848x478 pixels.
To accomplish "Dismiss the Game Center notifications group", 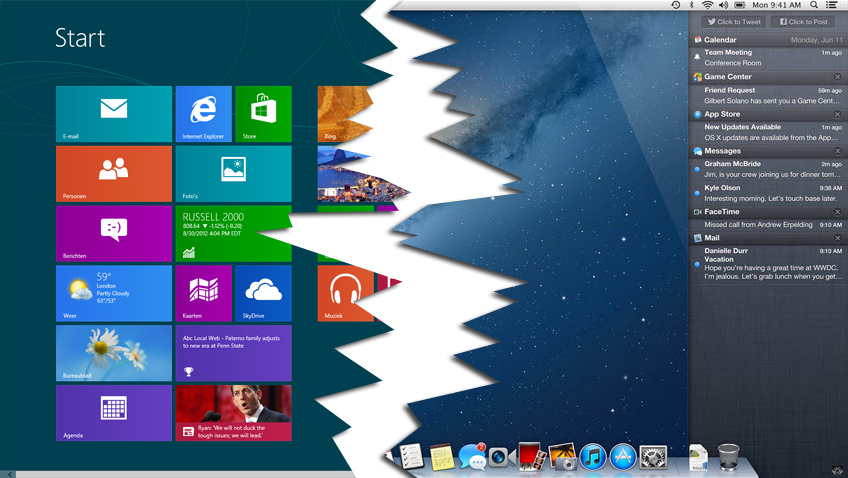I will [838, 77].
